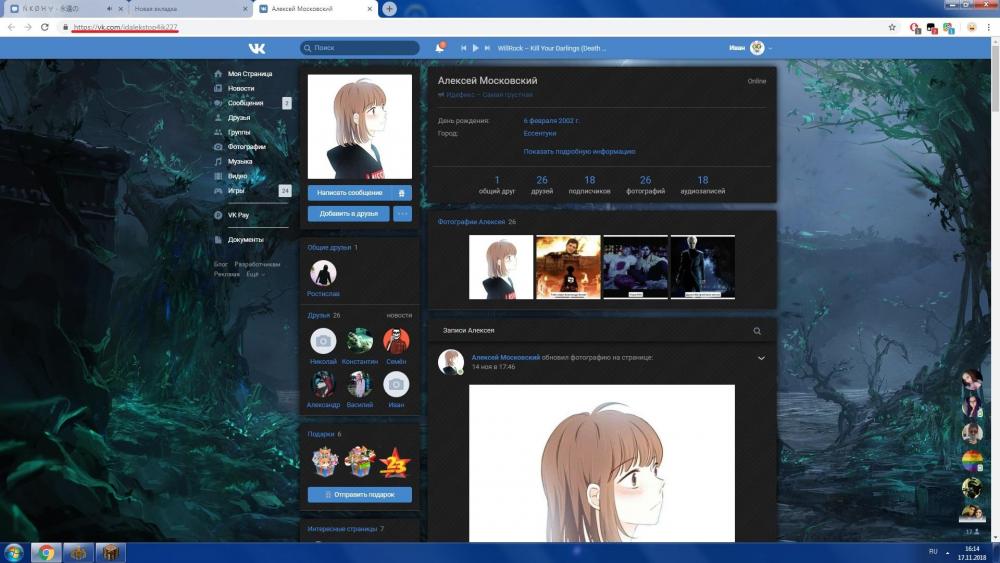Click the search icon in Записи Алексея
The width and height of the screenshot is (1000, 563).
coord(757,331)
